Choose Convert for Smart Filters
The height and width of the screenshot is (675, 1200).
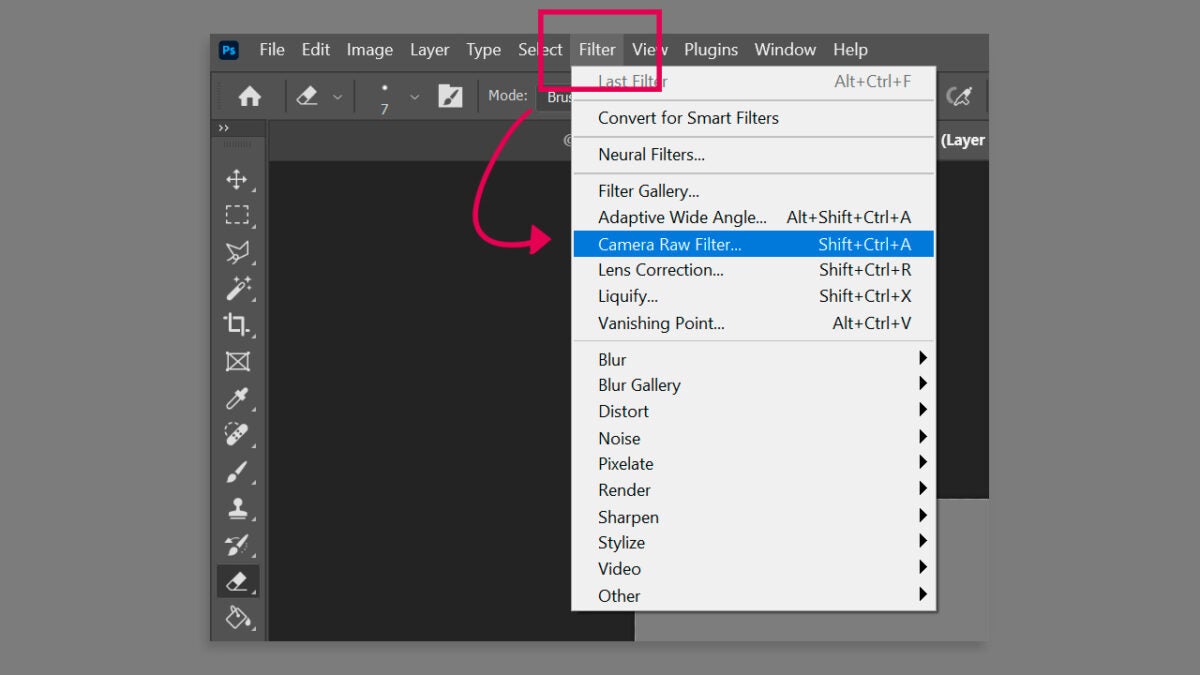754,118
